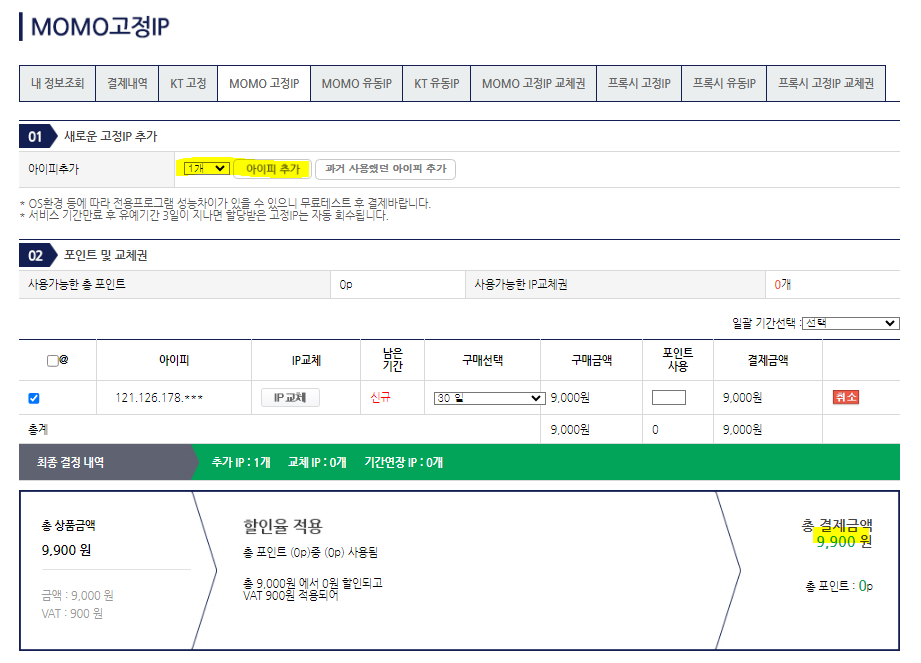Open the 내 정보조회 tab
The image size is (921, 663).
tap(57, 84)
